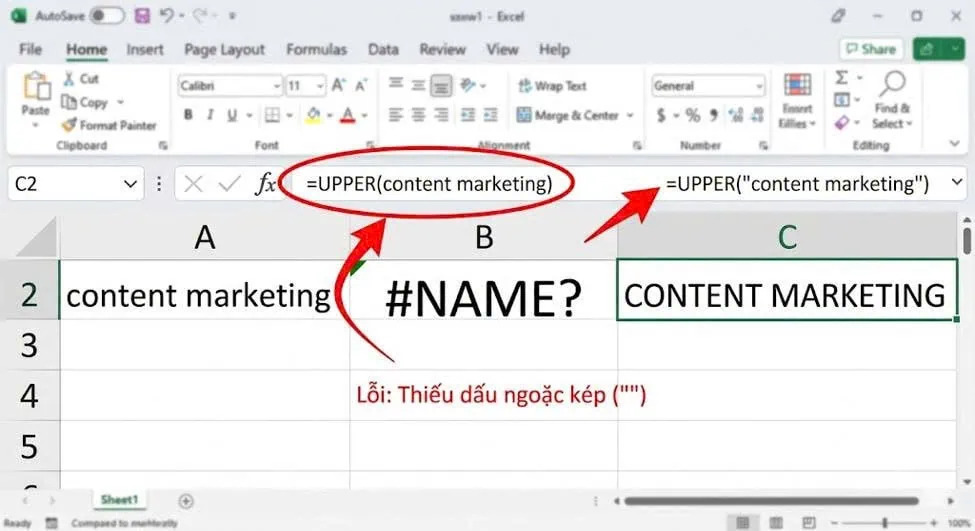Toggle underline formatting

[232, 115]
